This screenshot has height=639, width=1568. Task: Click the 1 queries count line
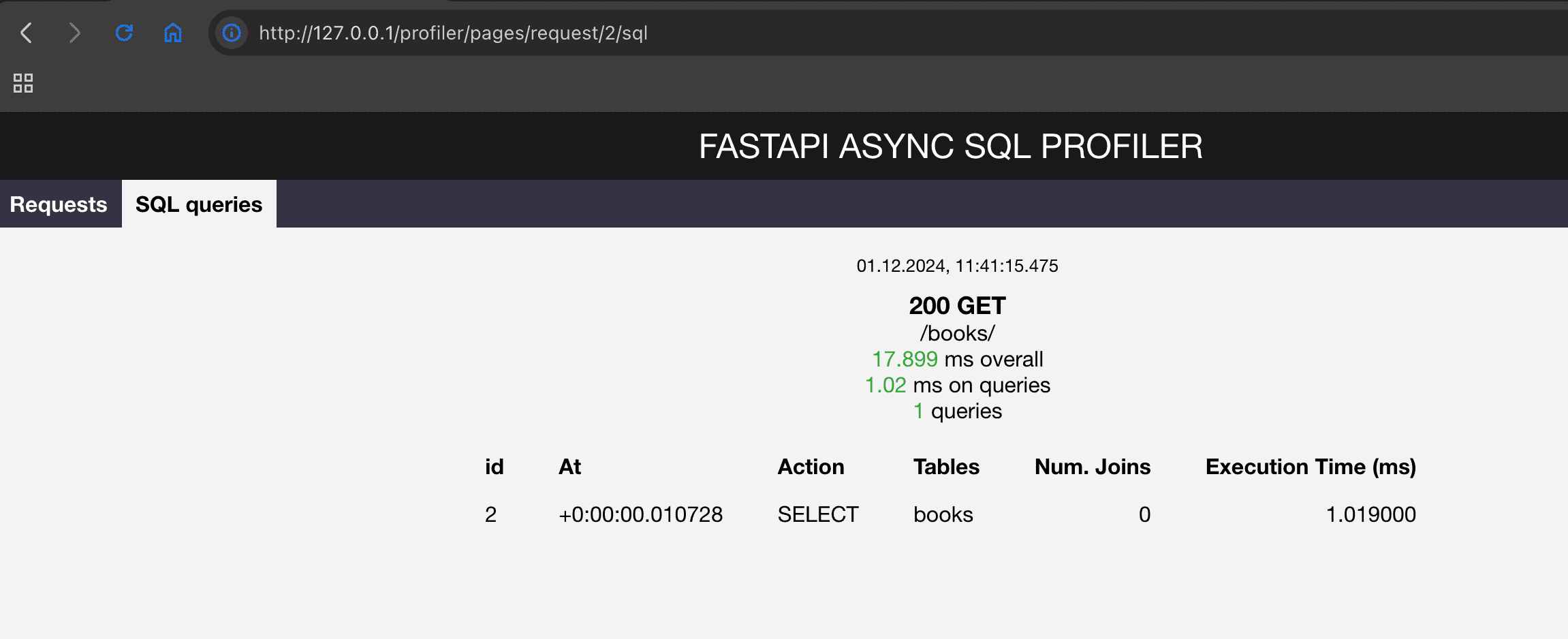click(957, 411)
